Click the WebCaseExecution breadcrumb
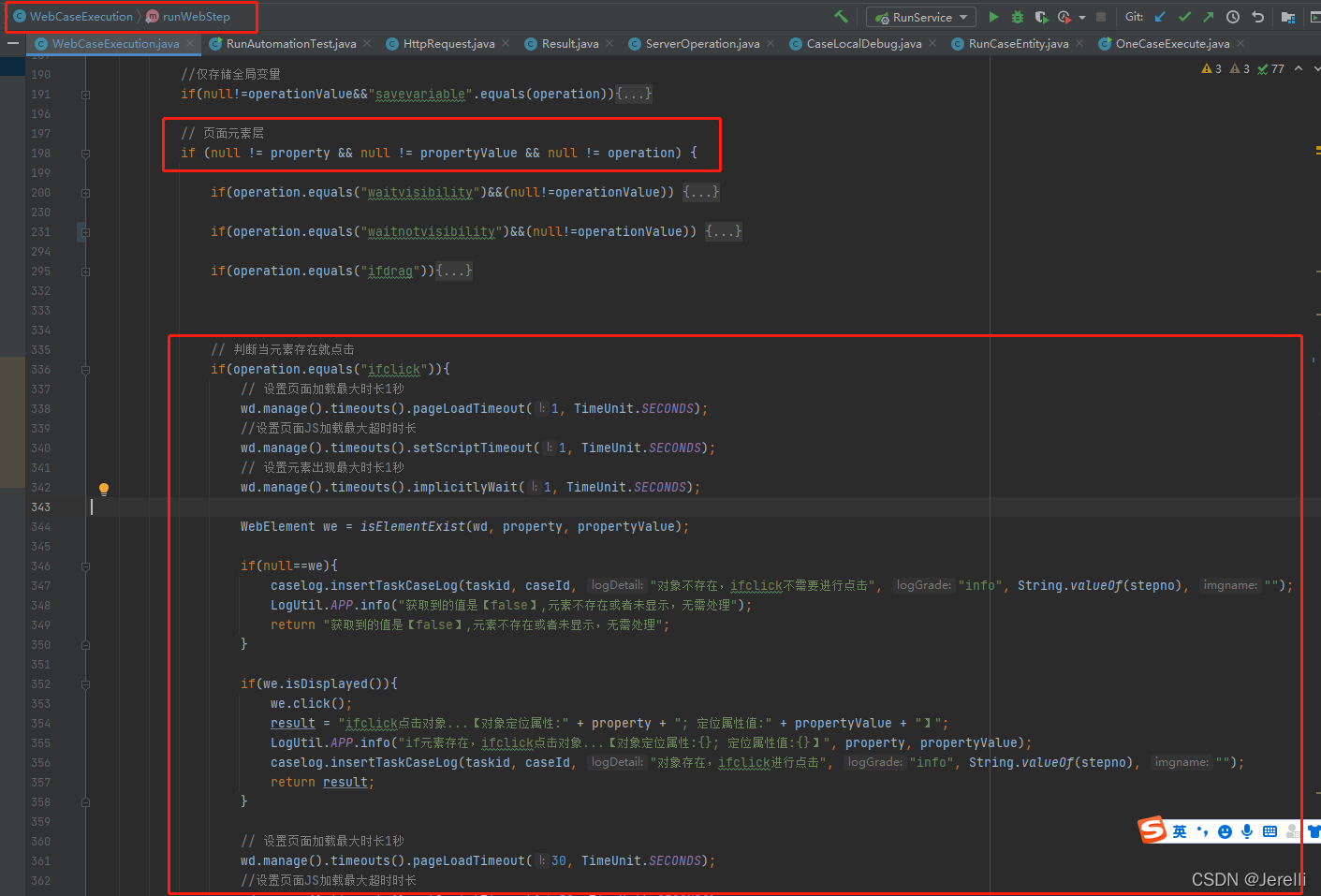The height and width of the screenshot is (896, 1321). click(73, 17)
